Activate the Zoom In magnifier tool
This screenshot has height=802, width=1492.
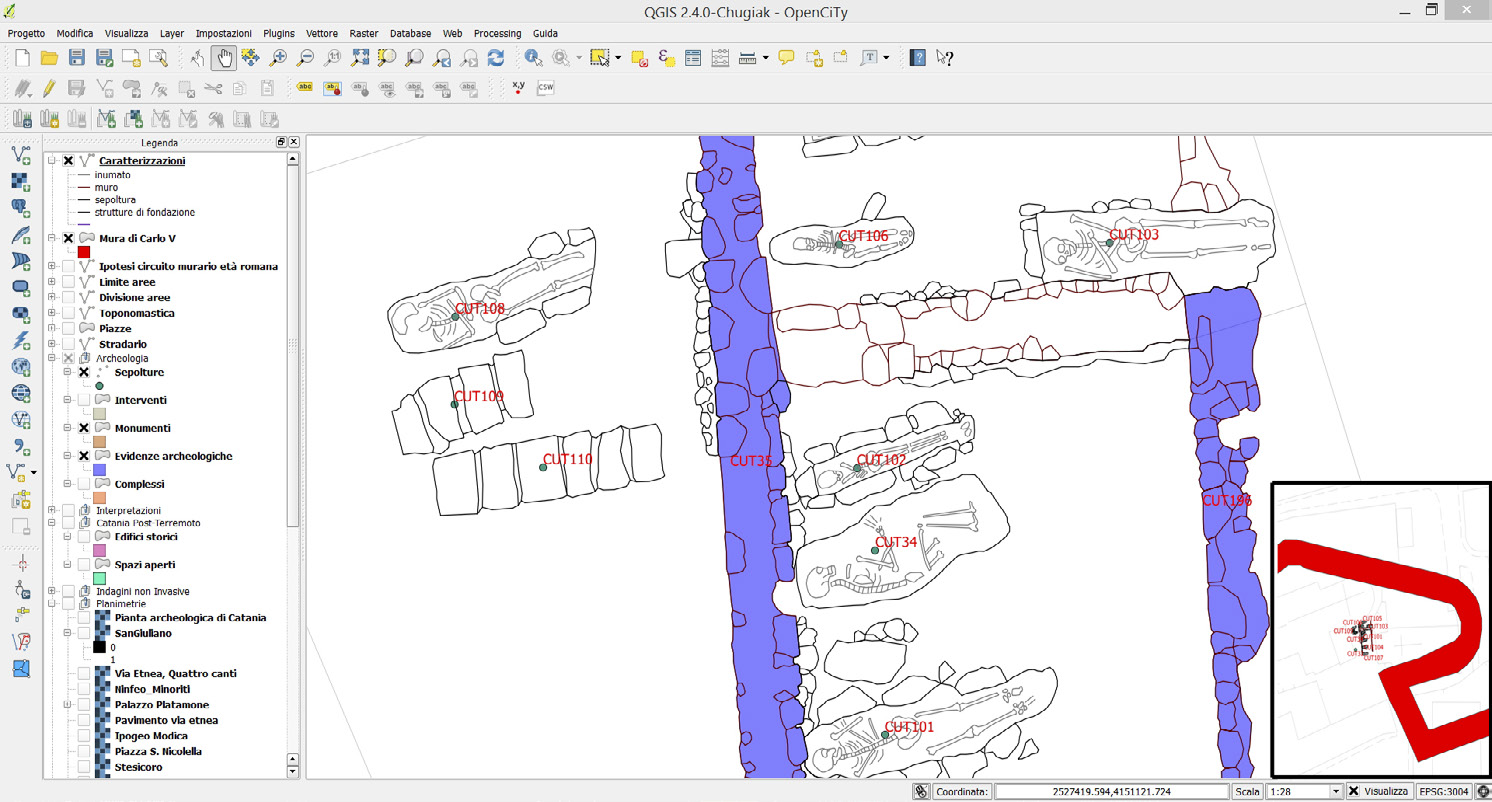[278, 58]
